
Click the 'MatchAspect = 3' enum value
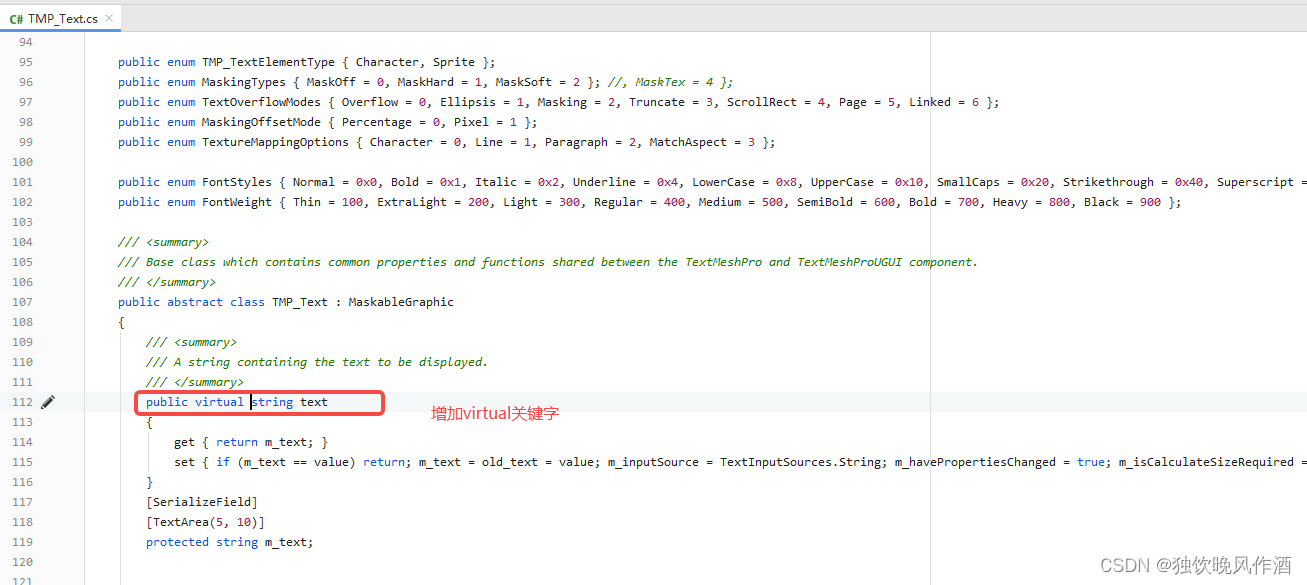[x=702, y=142]
